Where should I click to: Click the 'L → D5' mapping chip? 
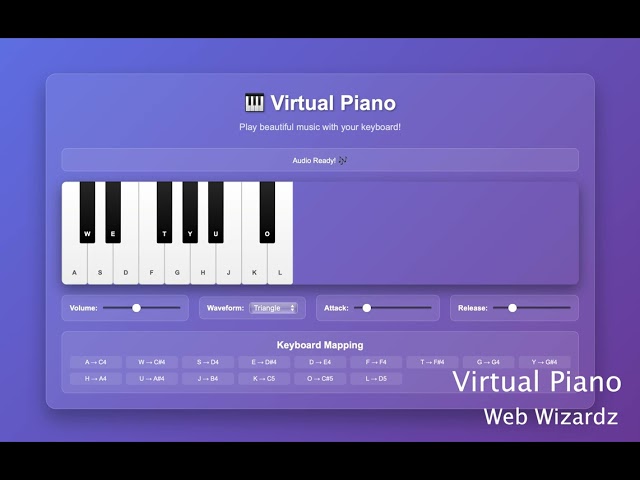point(376,379)
